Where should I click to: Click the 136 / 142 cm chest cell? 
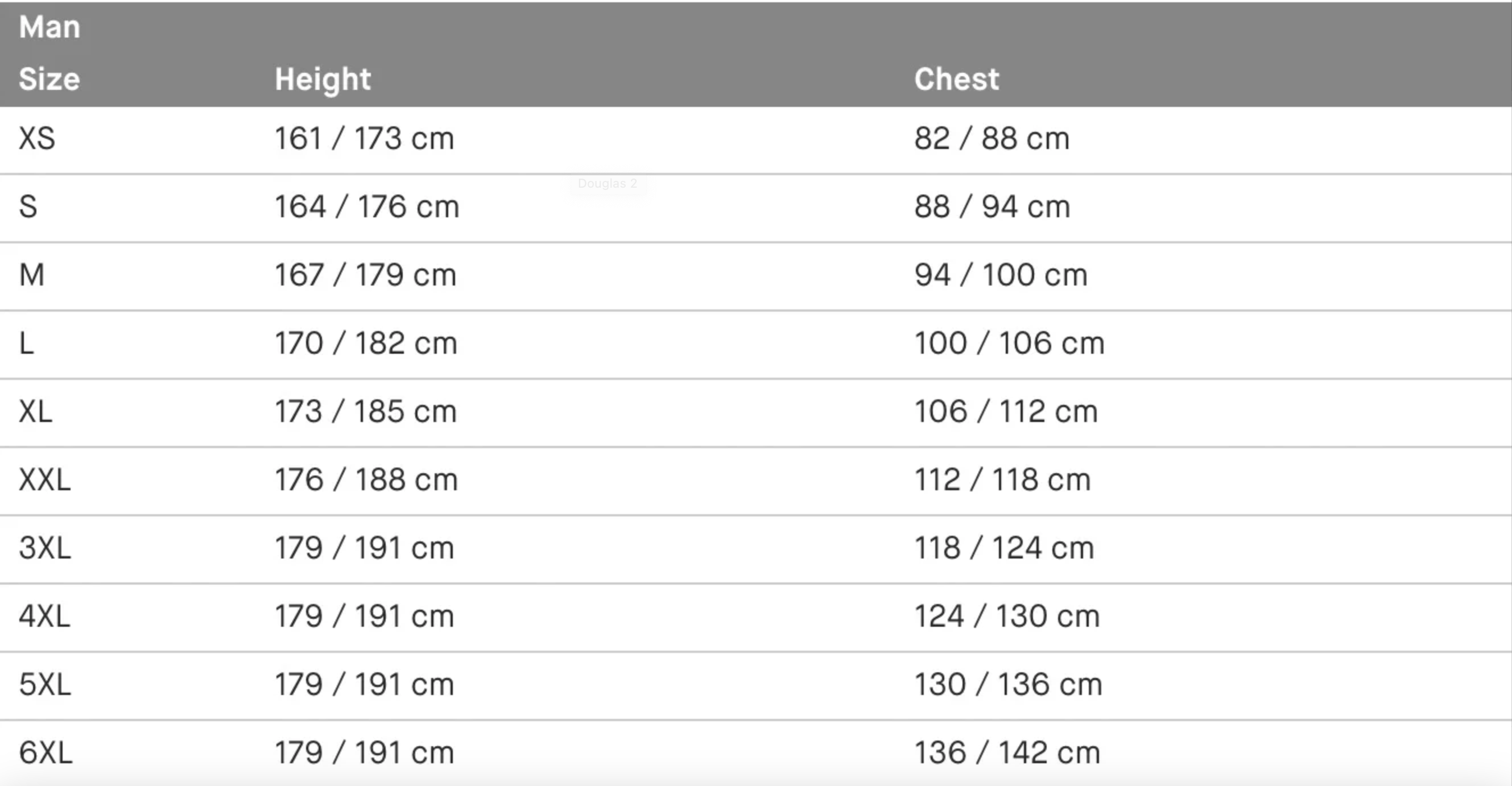[1007, 752]
